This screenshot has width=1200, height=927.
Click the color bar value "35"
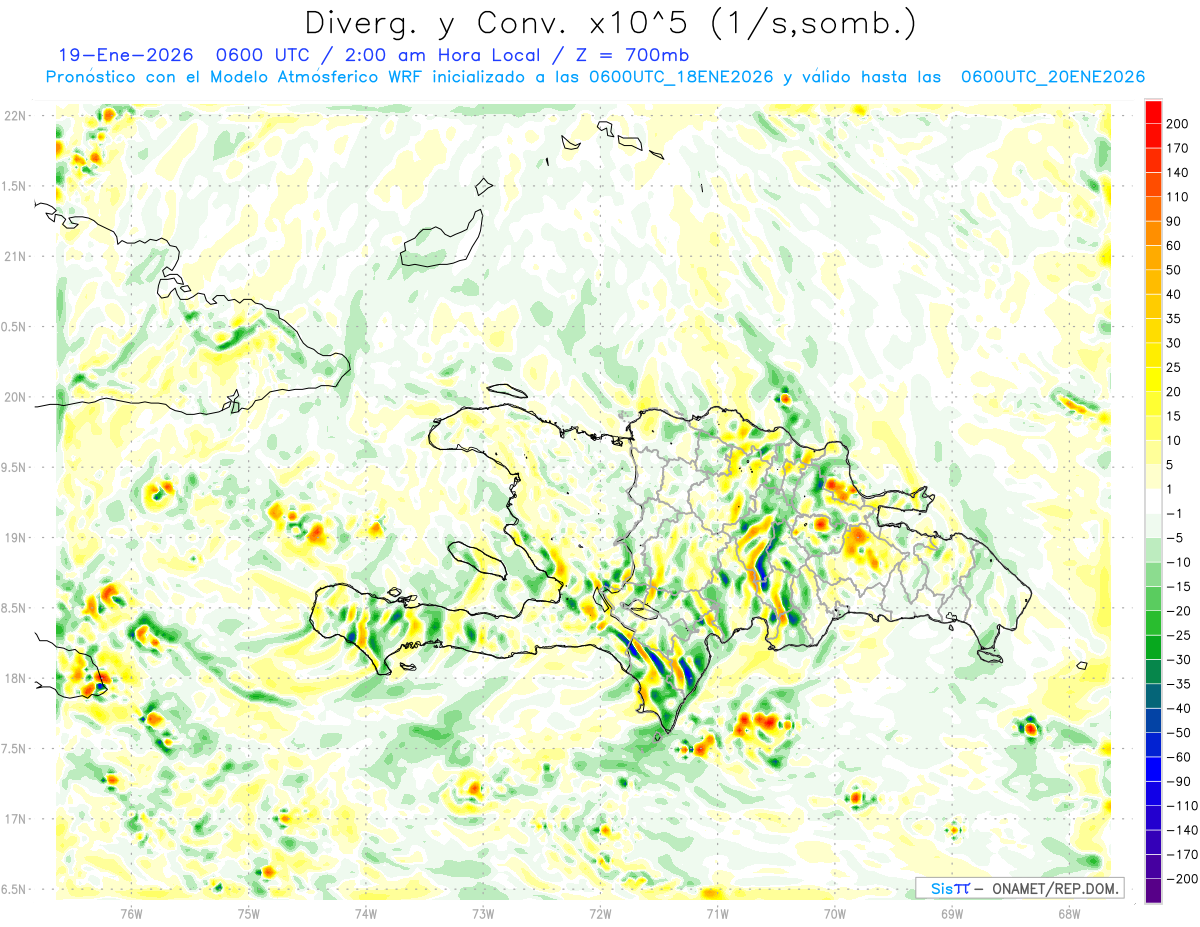tap(1175, 318)
